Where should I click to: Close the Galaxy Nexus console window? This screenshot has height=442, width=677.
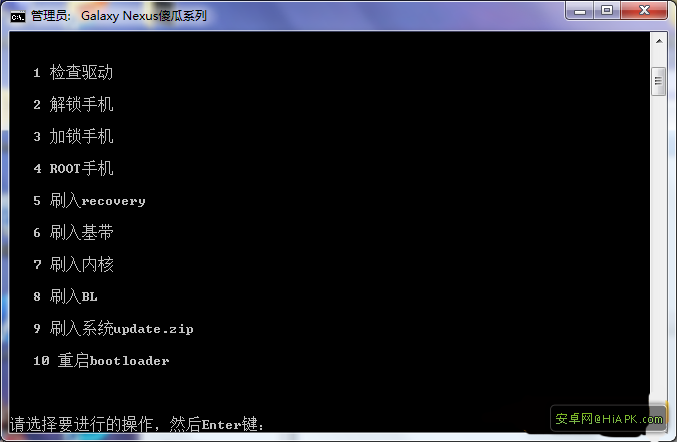coord(644,10)
